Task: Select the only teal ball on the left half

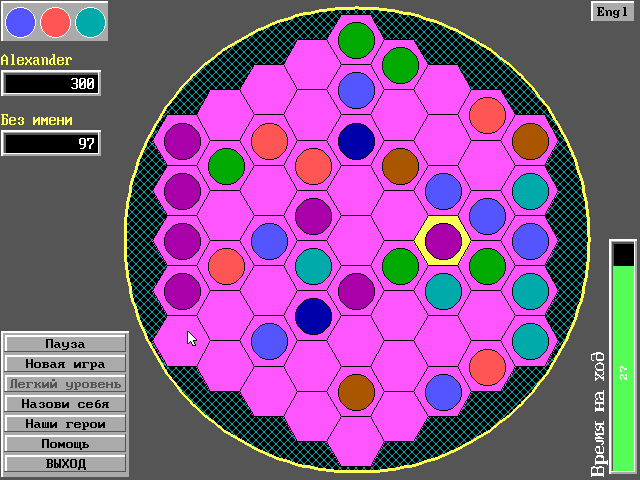Action: [313, 266]
